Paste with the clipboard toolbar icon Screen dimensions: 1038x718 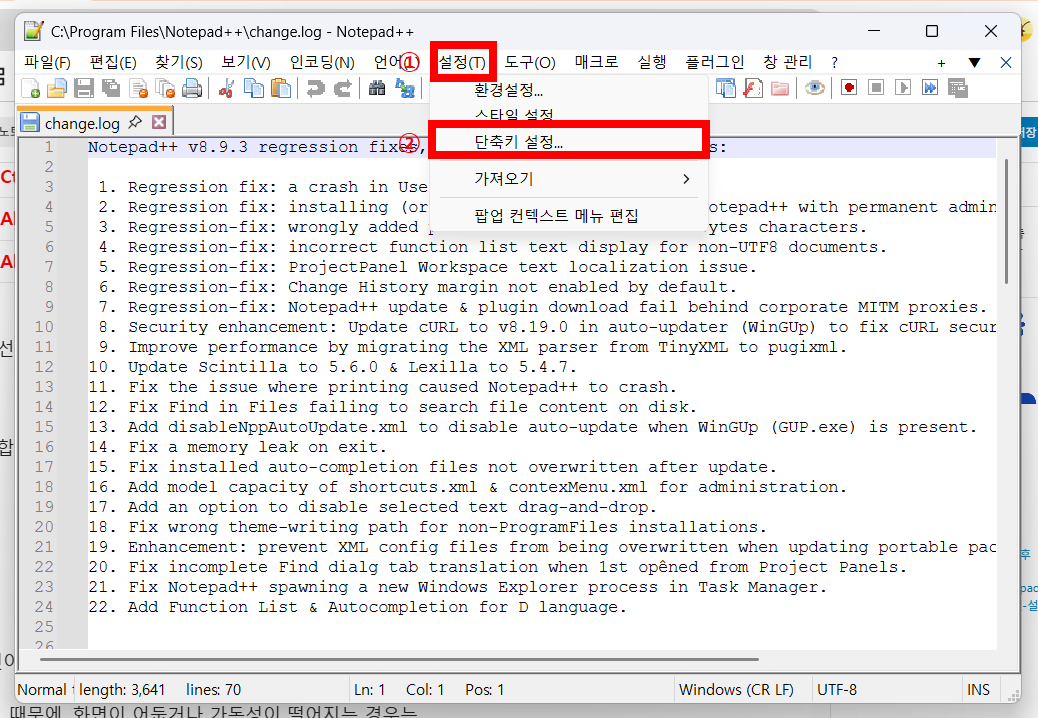tap(281, 88)
